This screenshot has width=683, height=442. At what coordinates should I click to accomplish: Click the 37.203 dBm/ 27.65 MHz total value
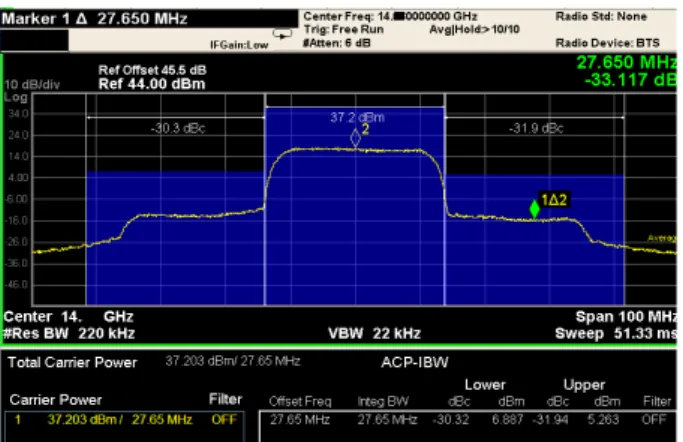coord(233,361)
